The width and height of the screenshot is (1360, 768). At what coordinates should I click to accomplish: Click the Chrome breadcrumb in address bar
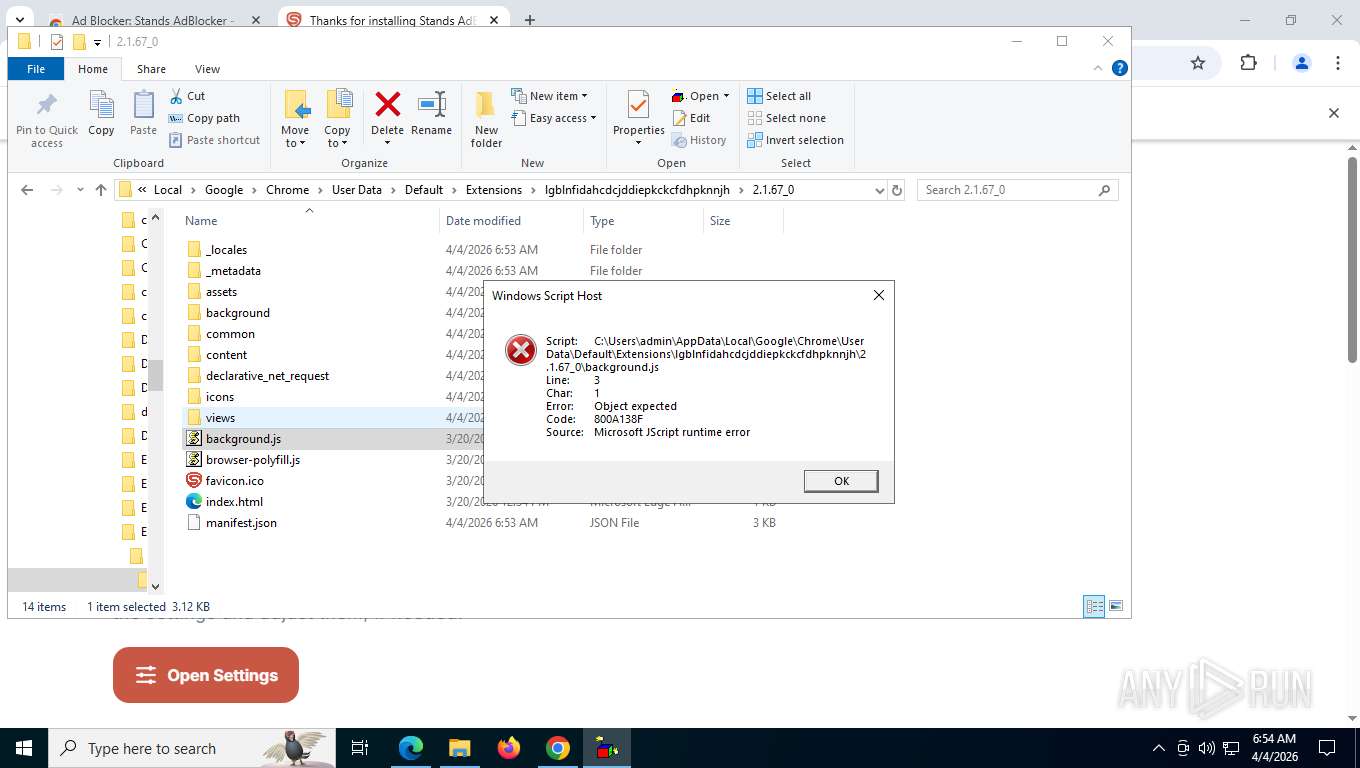(x=287, y=190)
